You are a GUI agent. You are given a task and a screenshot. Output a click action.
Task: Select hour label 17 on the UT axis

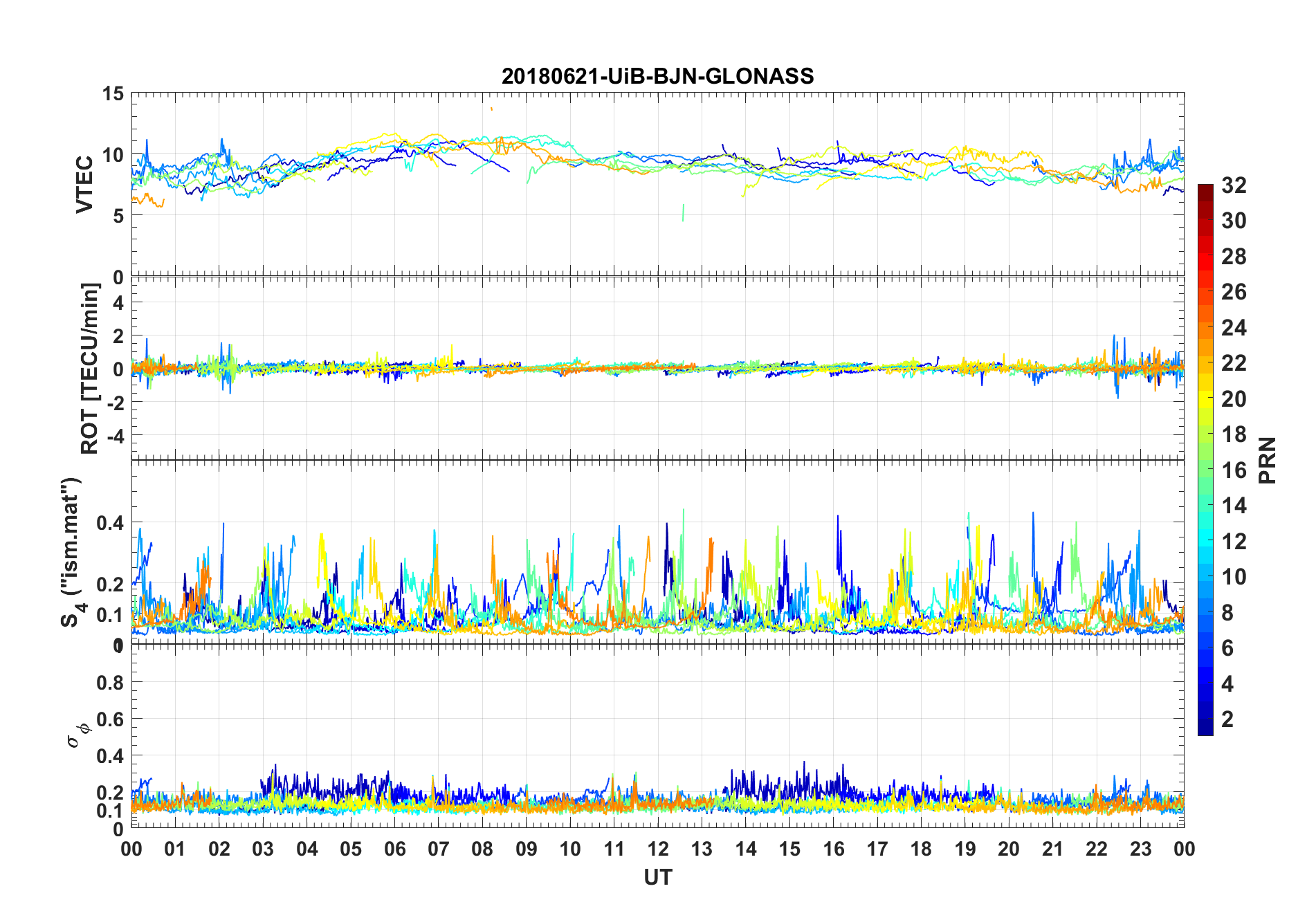877,849
